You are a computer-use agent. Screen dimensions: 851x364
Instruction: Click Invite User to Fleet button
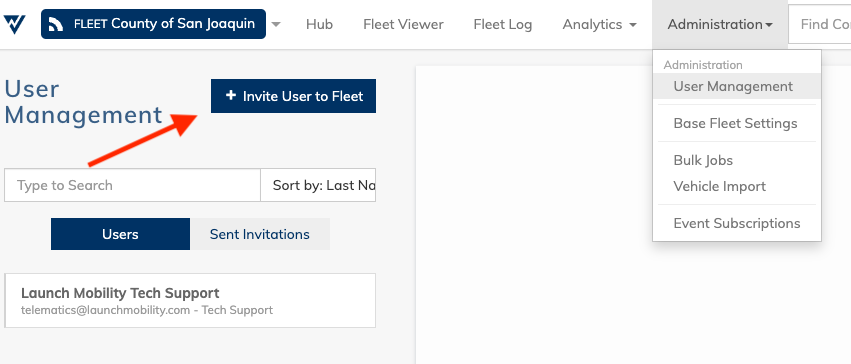point(293,96)
